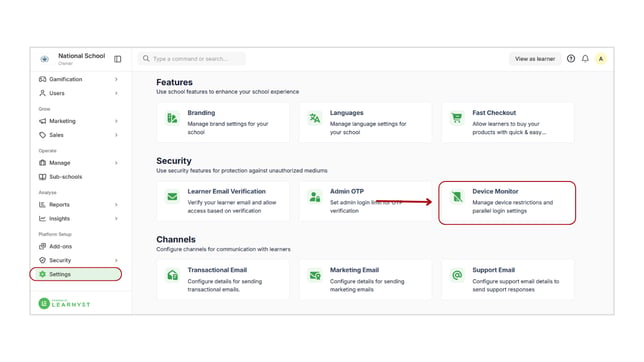
Task: Expand the Gamification chevron
Action: pyautogui.click(x=116, y=79)
